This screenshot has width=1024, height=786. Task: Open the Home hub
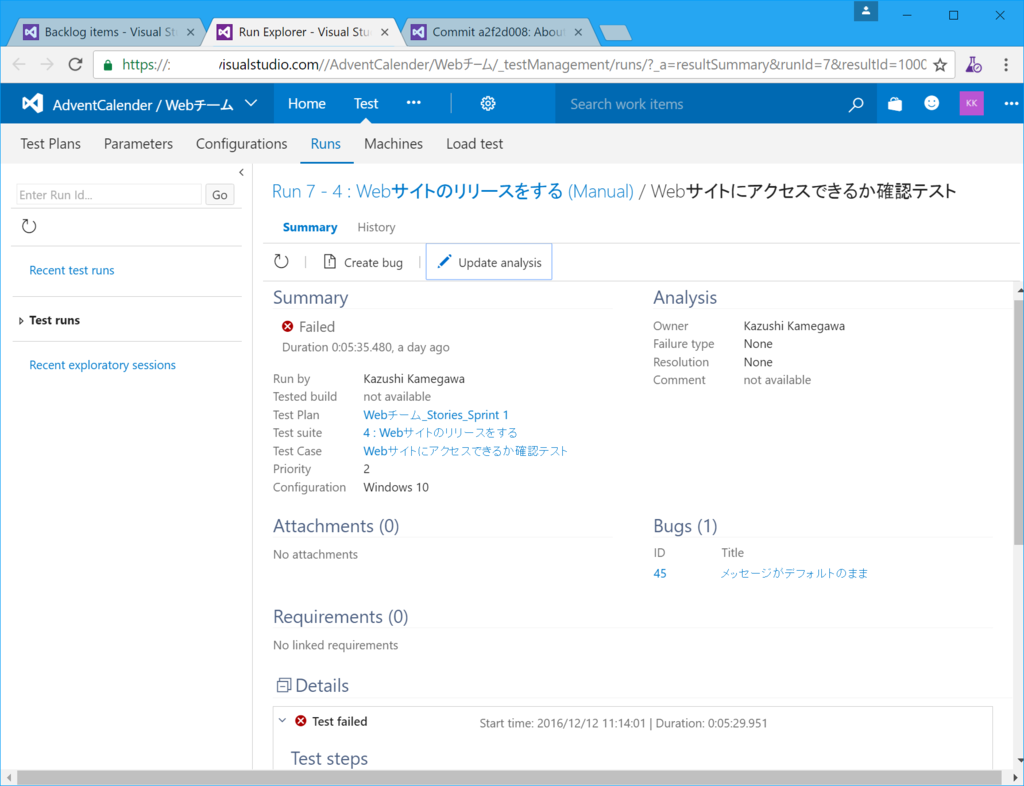(307, 103)
